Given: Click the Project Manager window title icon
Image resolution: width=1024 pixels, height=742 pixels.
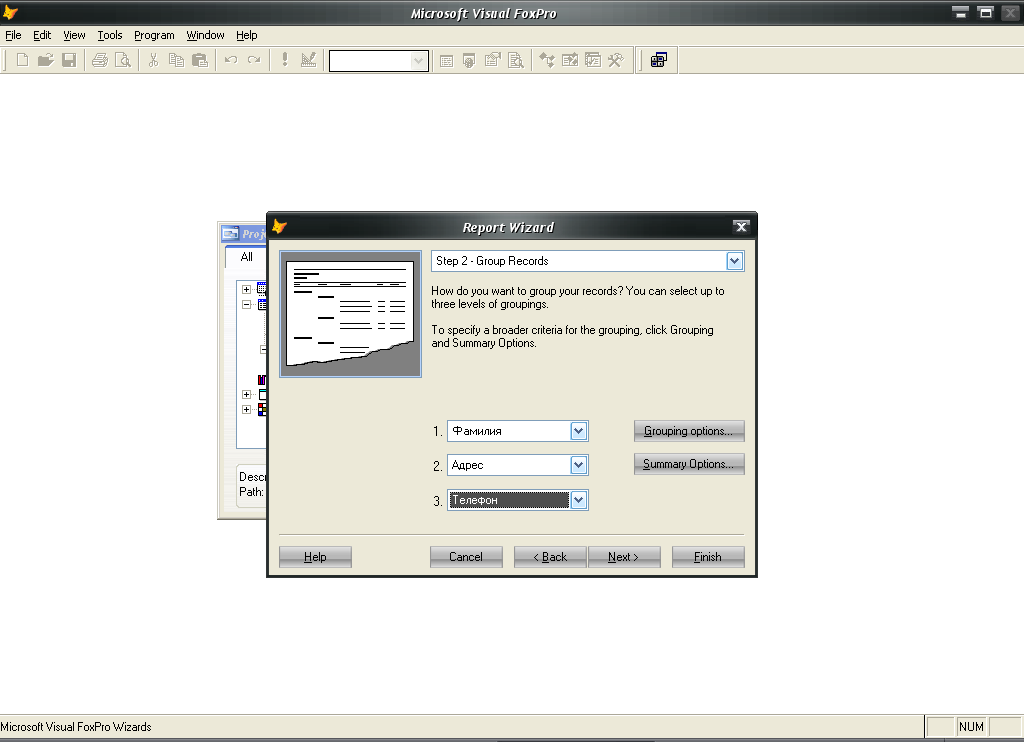Looking at the screenshot, I should coord(231,233).
